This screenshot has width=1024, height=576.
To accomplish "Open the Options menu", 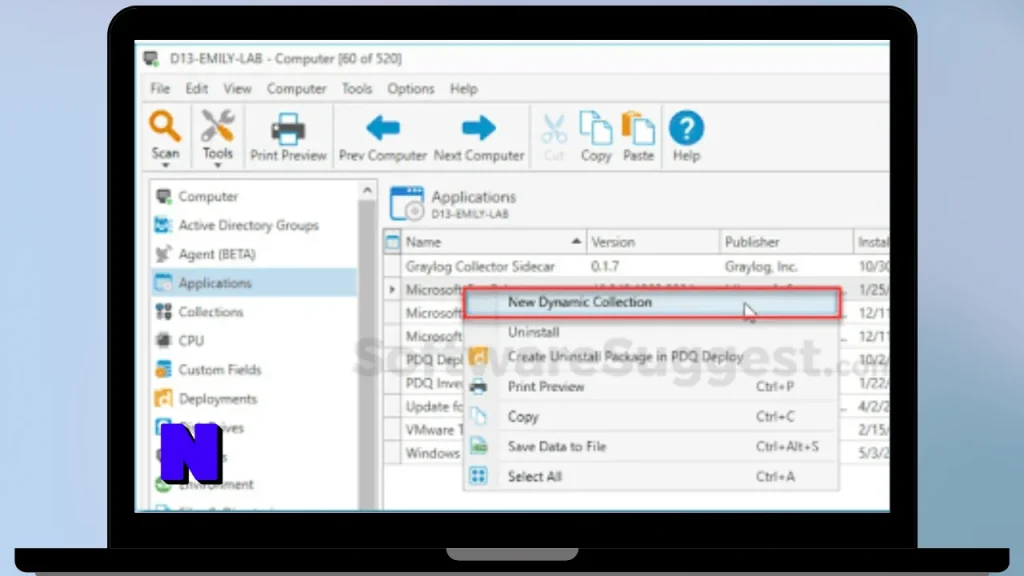I will pos(411,89).
